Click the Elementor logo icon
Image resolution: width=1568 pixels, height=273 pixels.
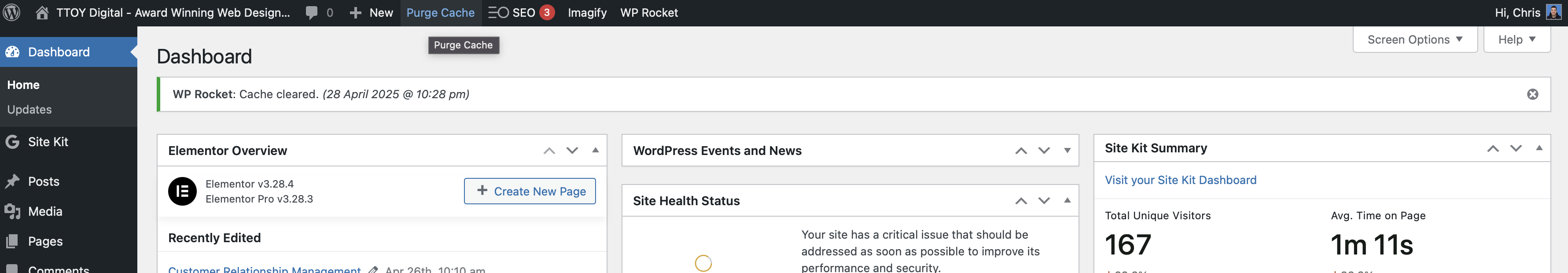pyautogui.click(x=182, y=192)
